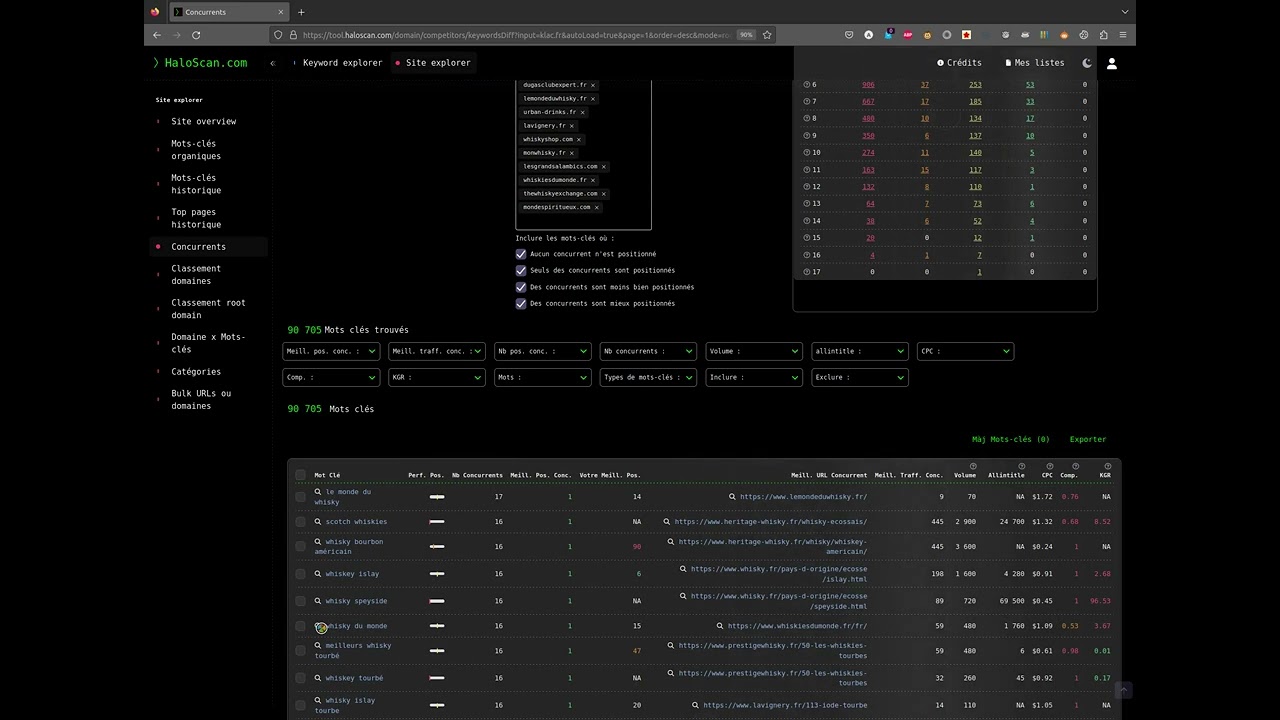Open the Crédits link

[959, 63]
